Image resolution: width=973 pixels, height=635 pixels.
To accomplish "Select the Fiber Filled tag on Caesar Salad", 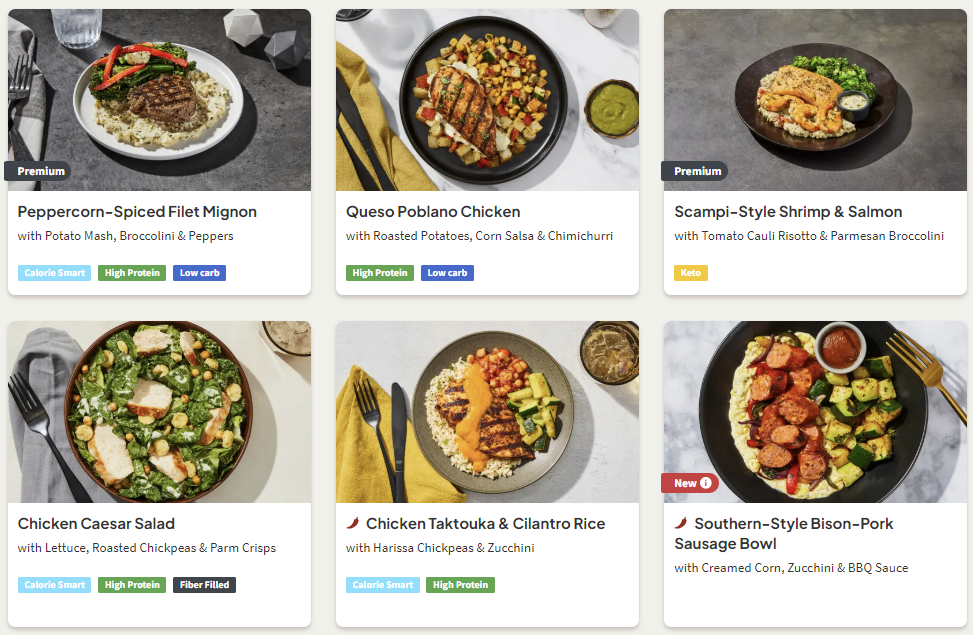I will click(204, 585).
